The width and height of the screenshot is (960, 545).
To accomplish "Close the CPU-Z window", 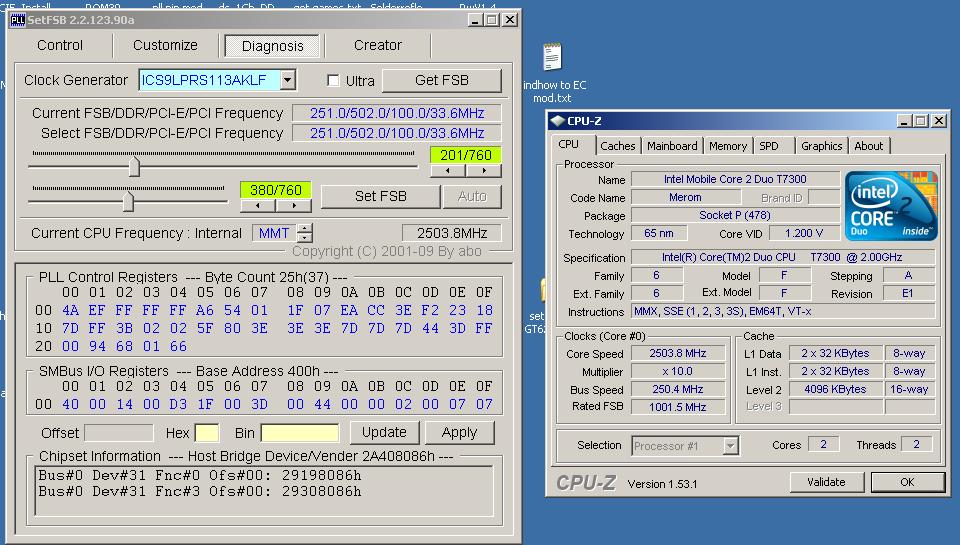I will [939, 121].
